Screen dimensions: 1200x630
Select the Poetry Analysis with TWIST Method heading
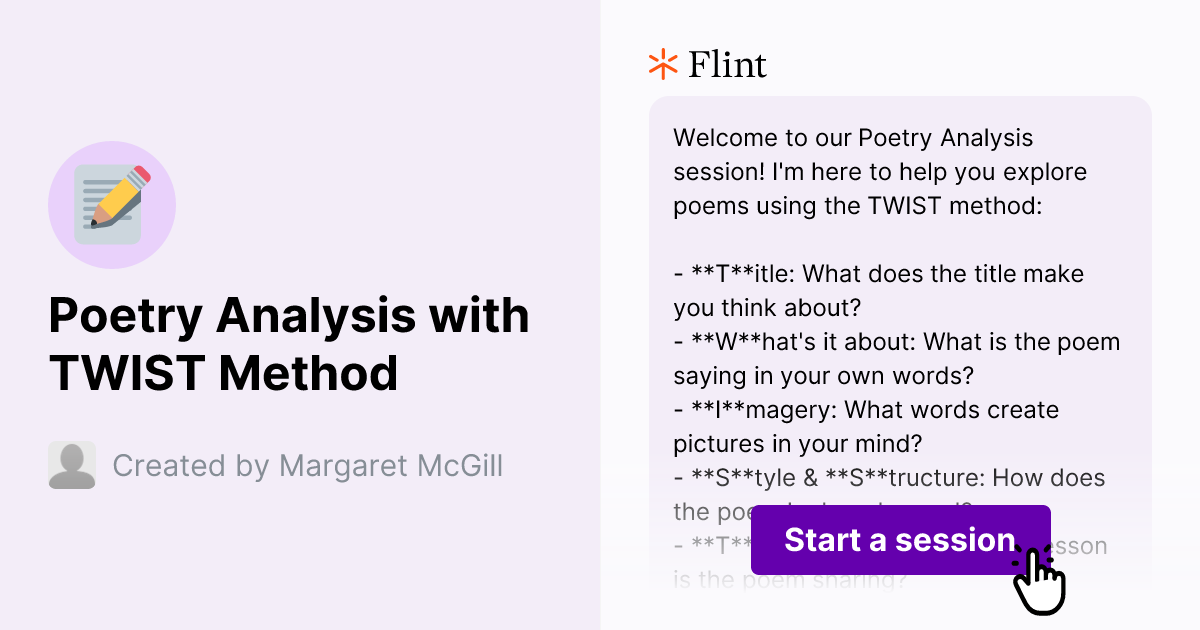click(x=290, y=344)
